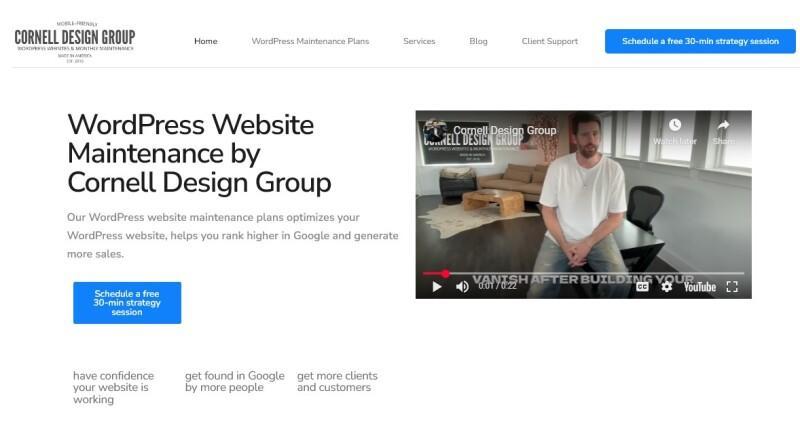Open video settings gear icon
The height and width of the screenshot is (433, 800).
point(666,287)
